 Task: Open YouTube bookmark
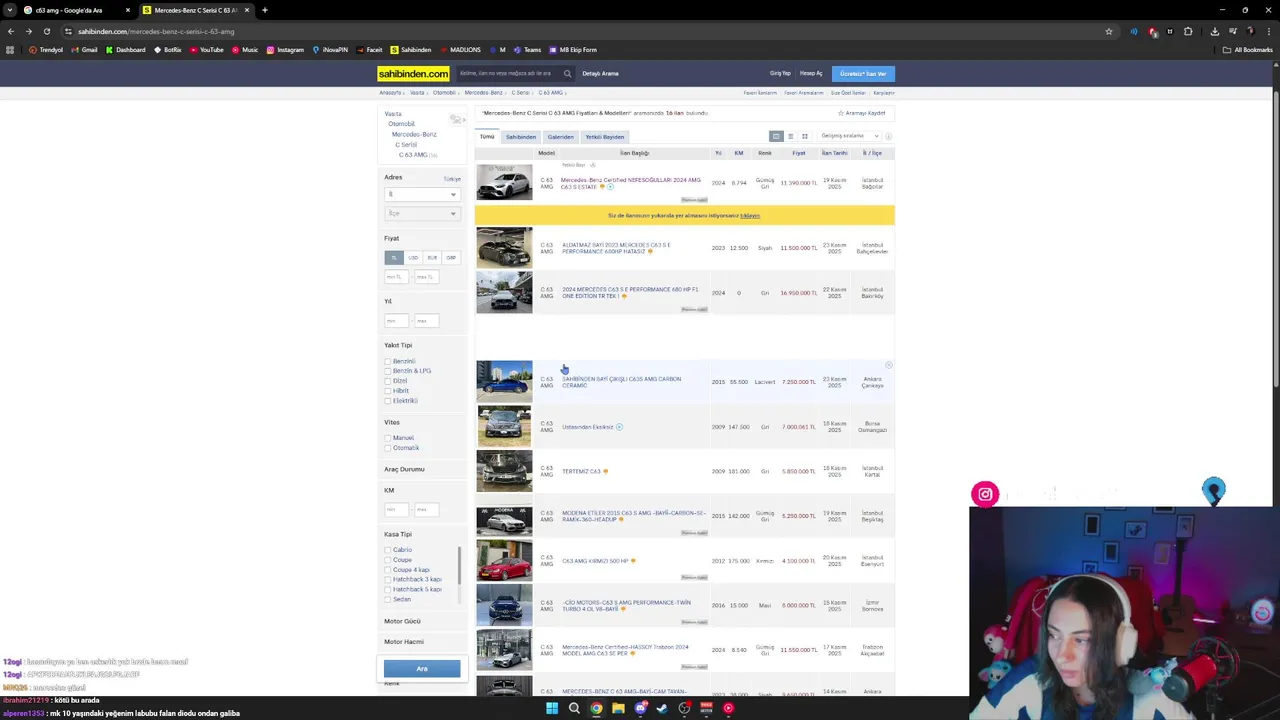207,50
